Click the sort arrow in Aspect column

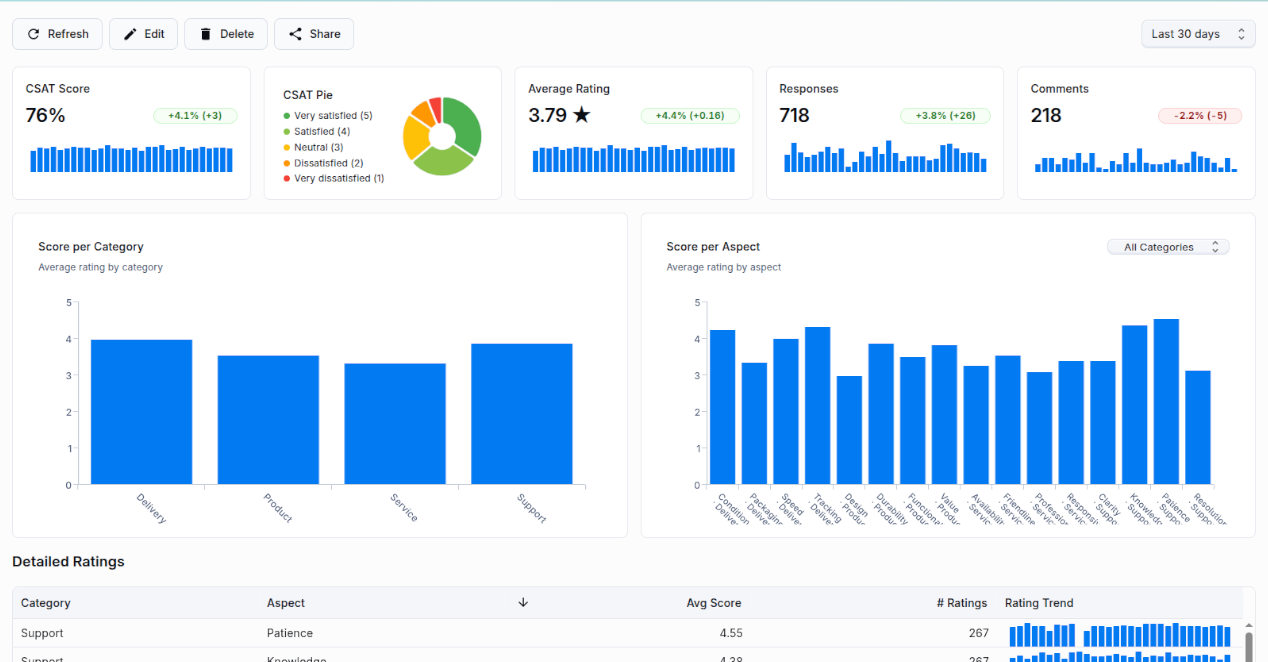tap(523, 603)
